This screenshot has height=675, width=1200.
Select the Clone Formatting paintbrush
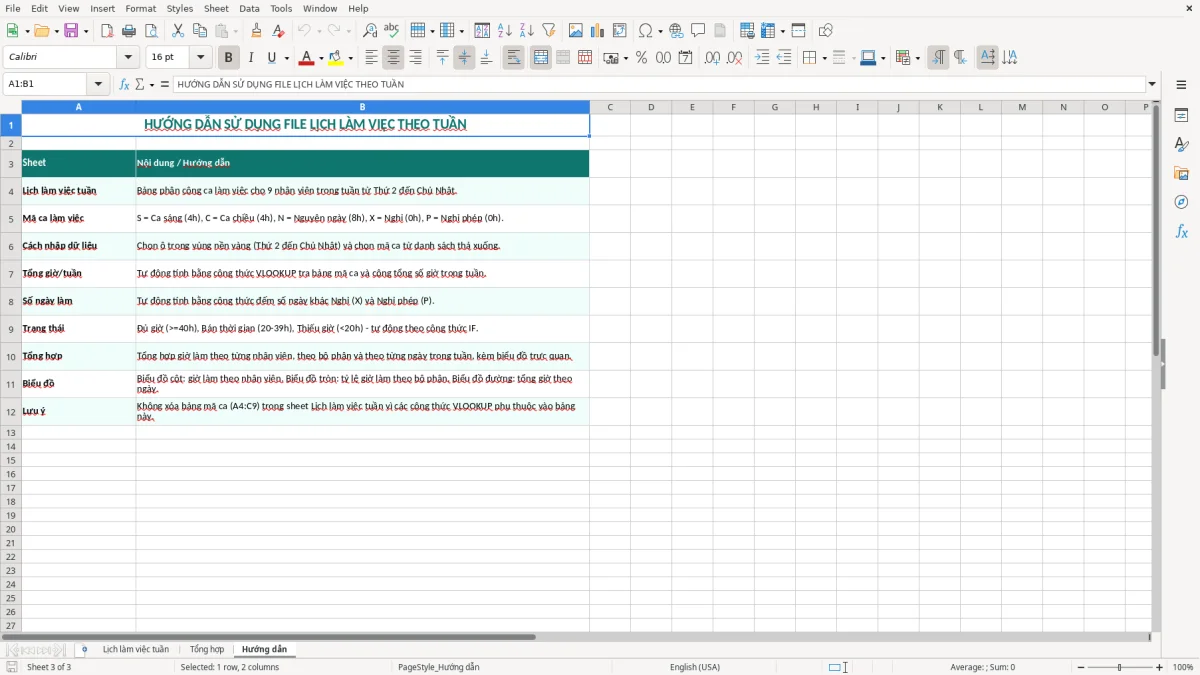click(257, 31)
